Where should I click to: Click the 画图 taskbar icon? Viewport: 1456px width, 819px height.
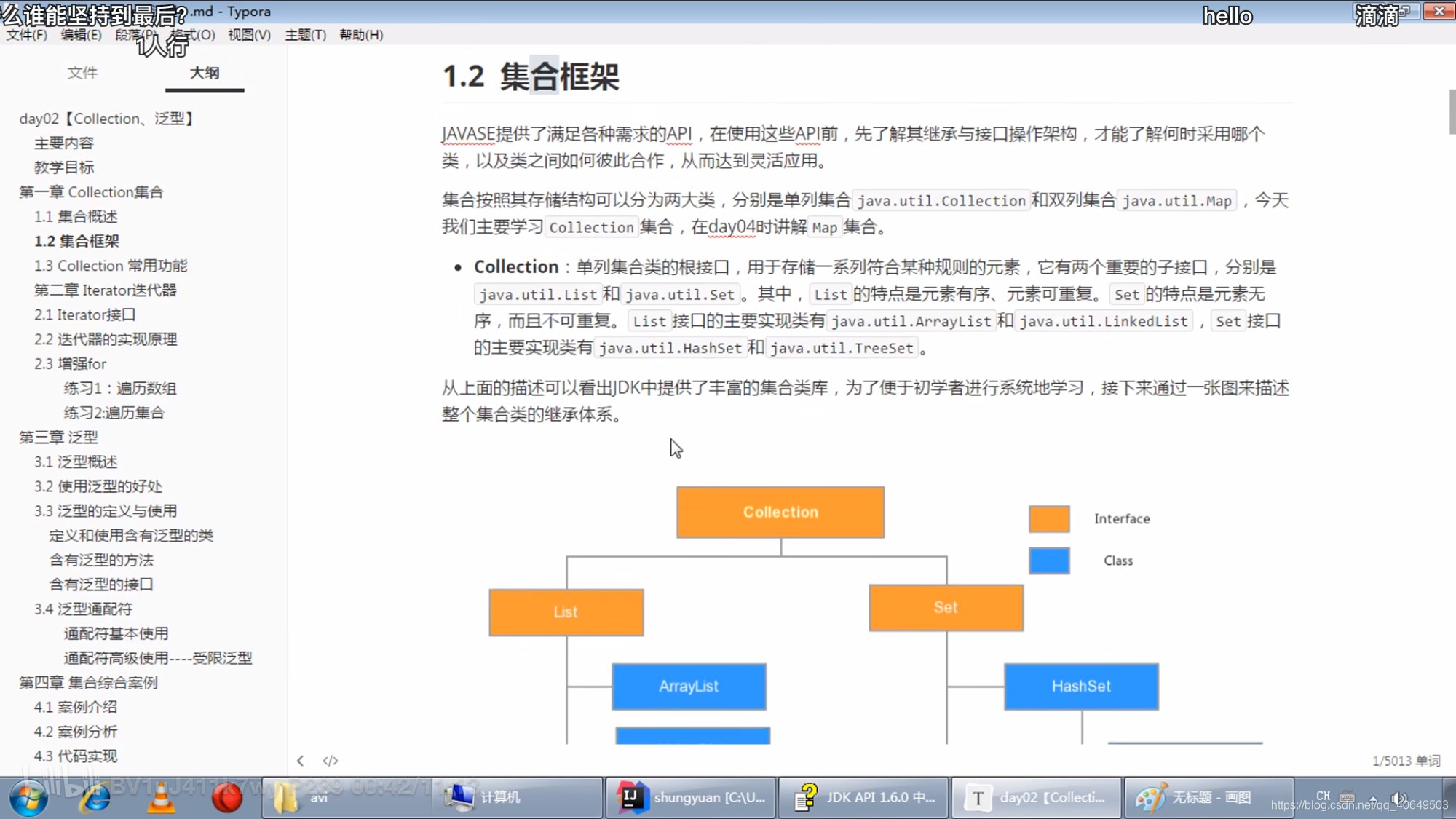click(x=1200, y=797)
